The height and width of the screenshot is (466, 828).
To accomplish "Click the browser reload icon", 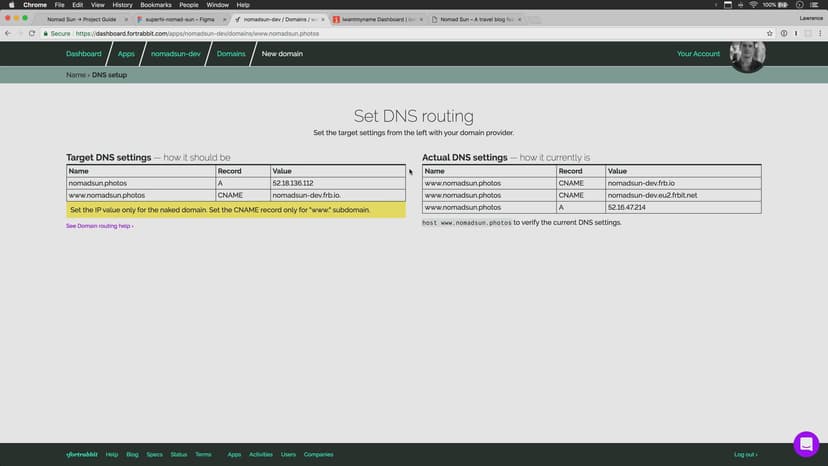I will coord(32,33).
